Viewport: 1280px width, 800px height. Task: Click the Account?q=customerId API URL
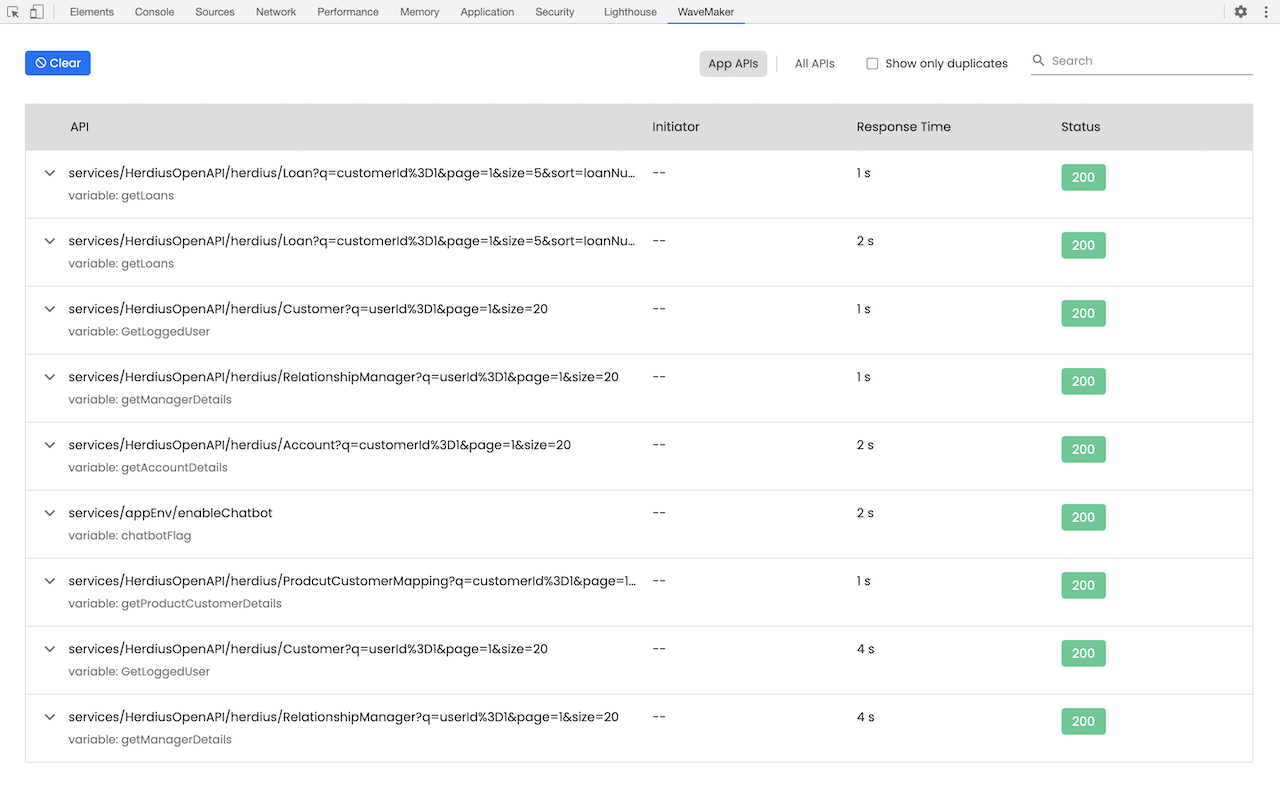(320, 445)
